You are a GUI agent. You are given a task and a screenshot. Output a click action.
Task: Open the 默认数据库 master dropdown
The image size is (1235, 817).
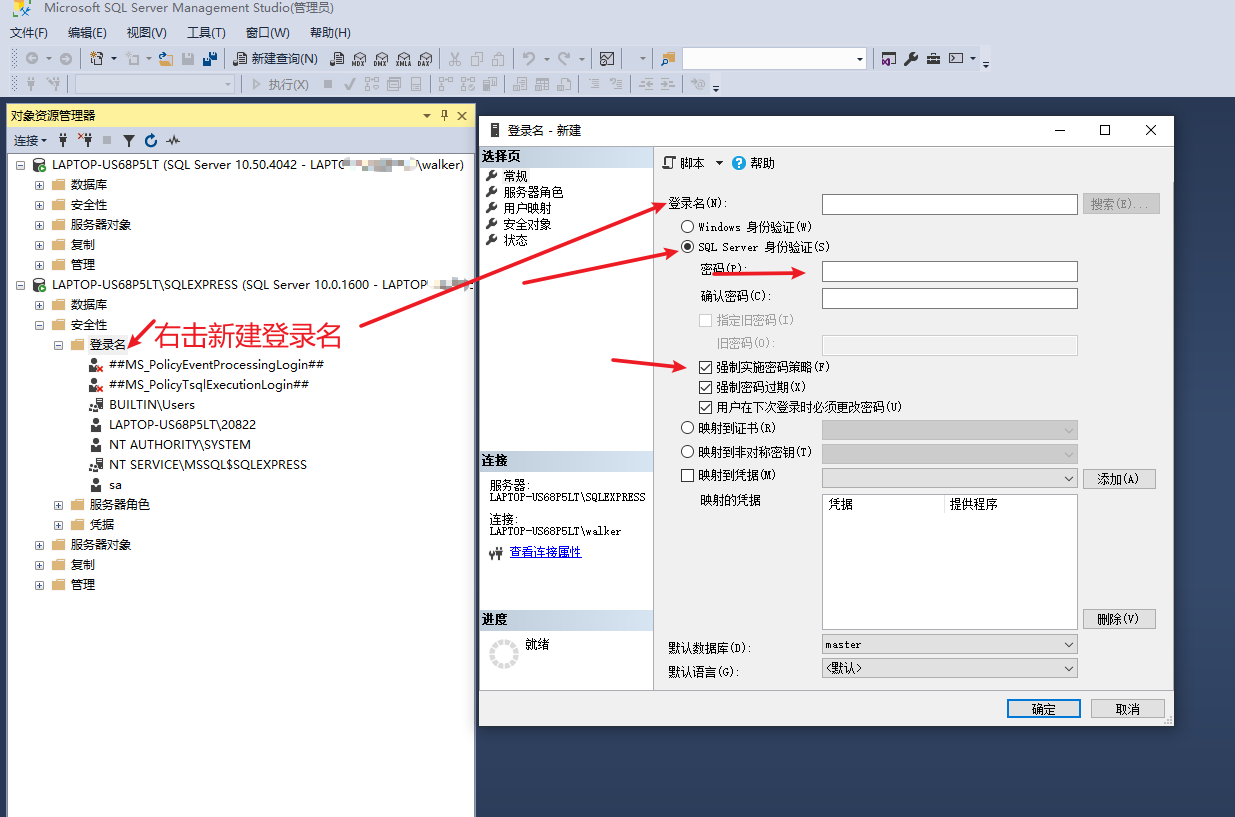tap(949, 645)
